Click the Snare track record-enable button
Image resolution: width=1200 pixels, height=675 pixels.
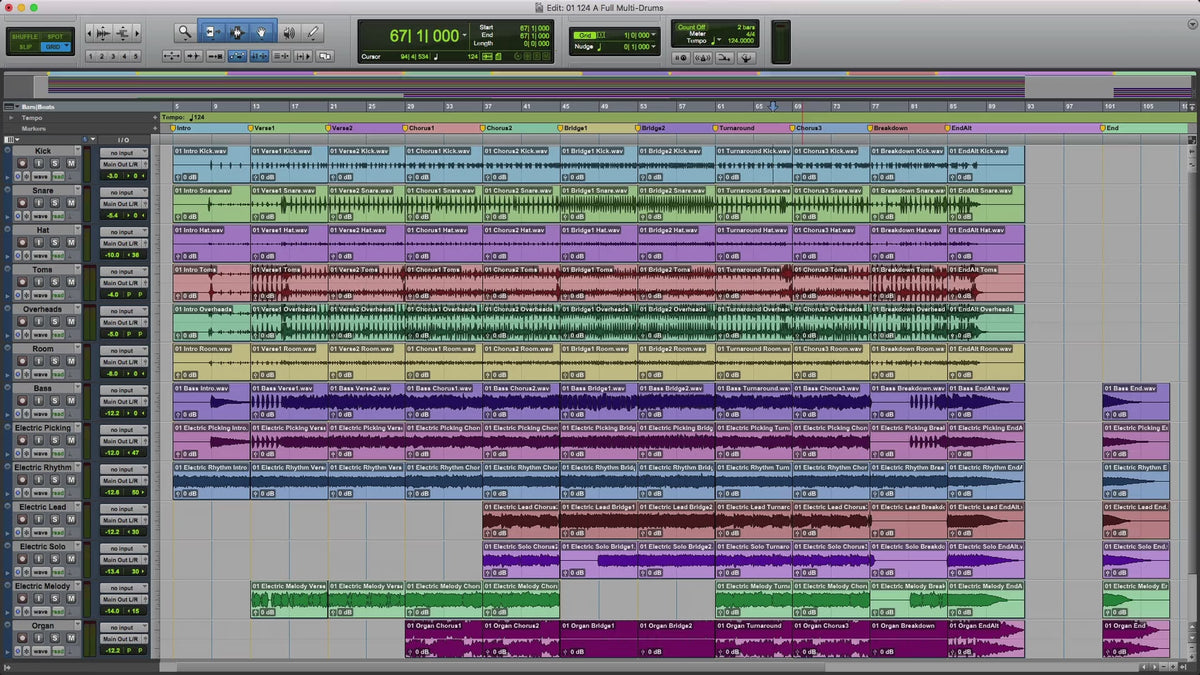click(23, 203)
